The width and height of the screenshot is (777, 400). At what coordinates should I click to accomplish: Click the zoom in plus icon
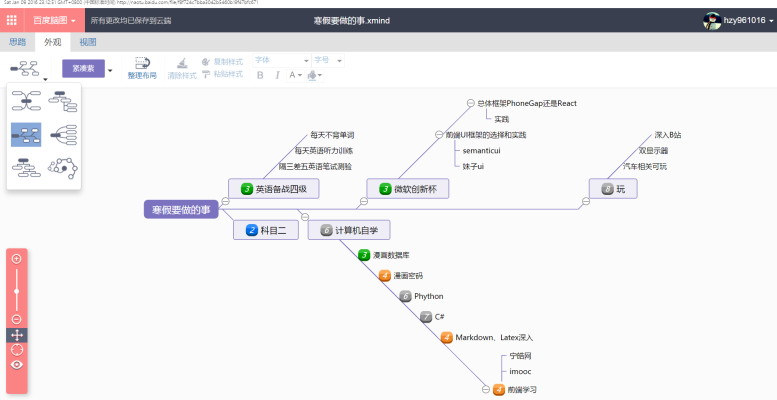17,258
